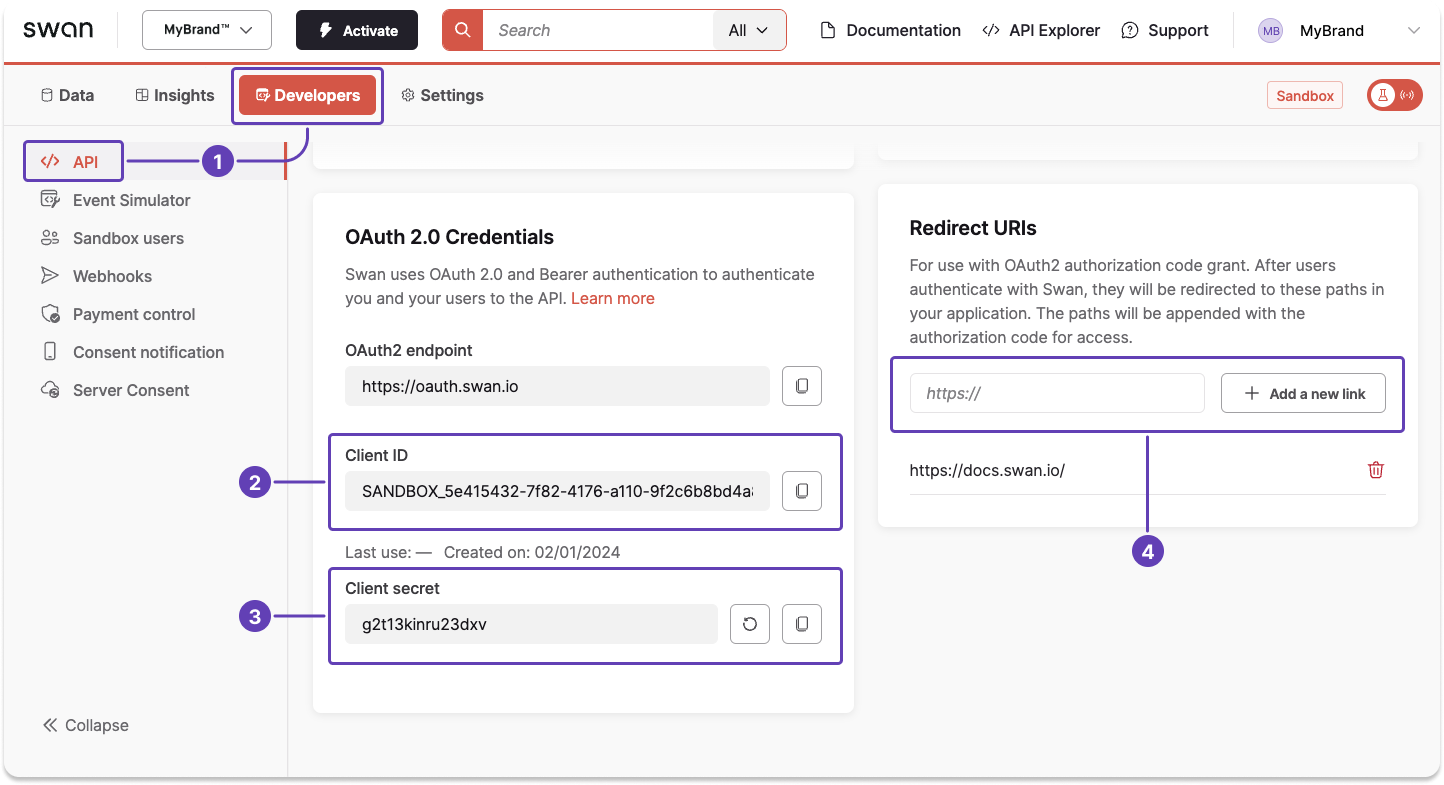Viewport: 1444px width, 785px height.
Task: Click the Activate button
Action: tap(356, 30)
